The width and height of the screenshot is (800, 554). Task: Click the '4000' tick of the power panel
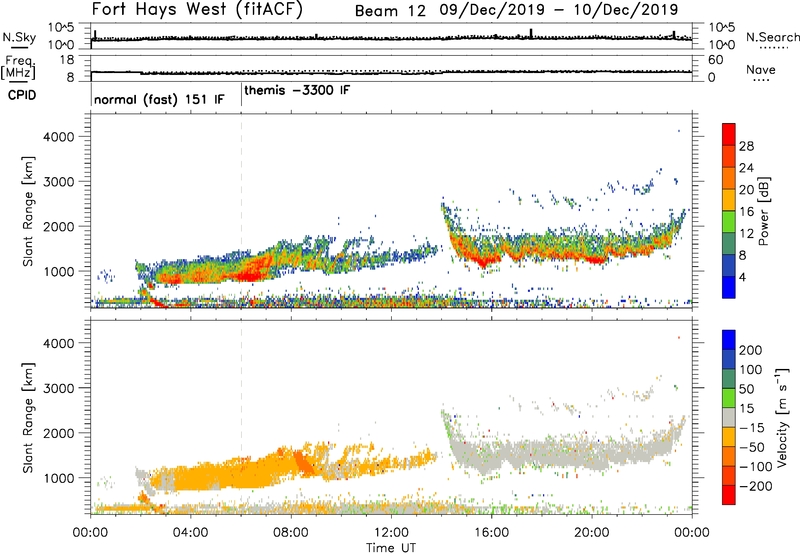pyautogui.click(x=59, y=137)
